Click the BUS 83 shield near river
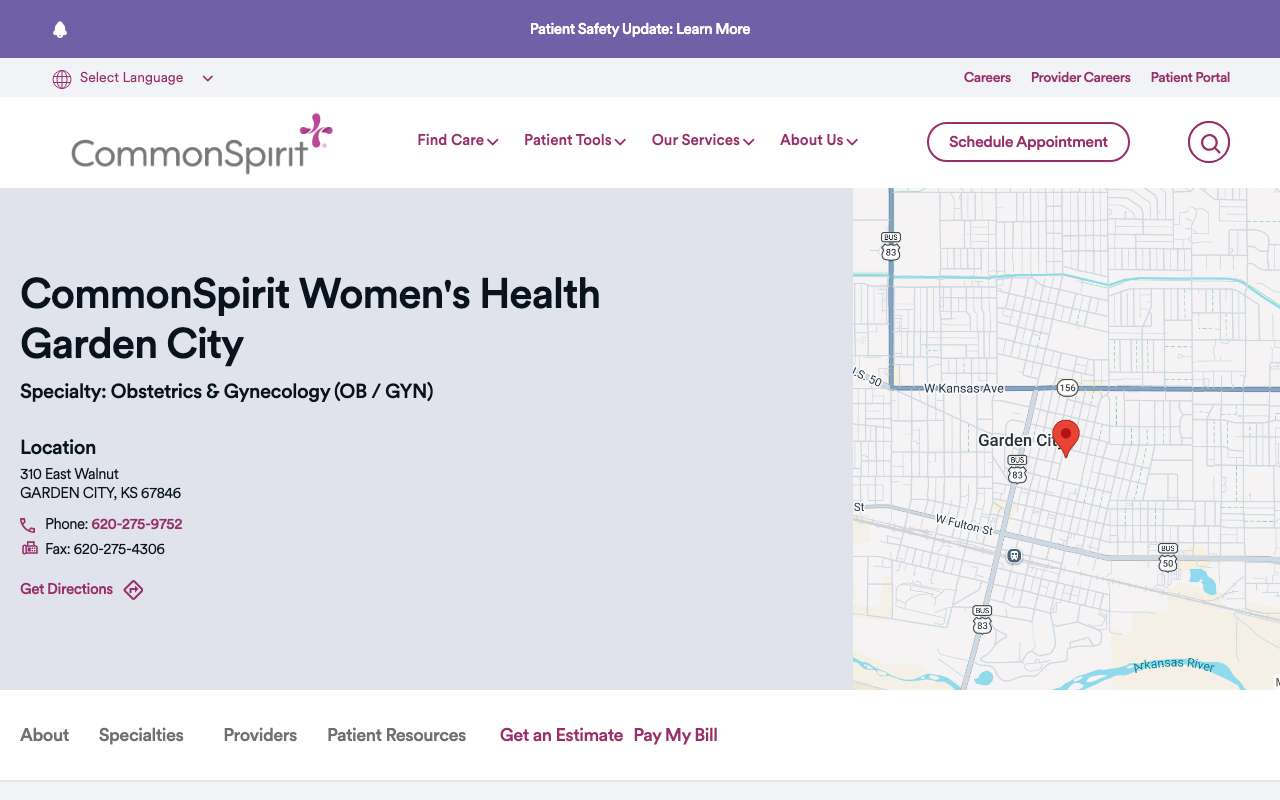Viewport: 1280px width, 800px height. (x=982, y=620)
